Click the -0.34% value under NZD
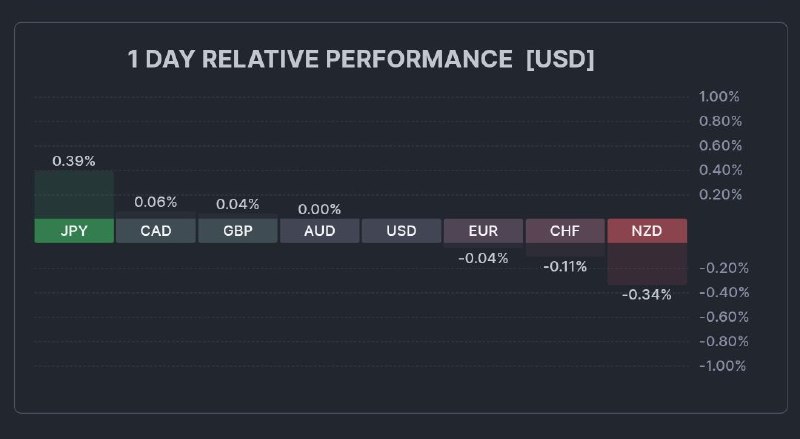The image size is (800, 439). pyautogui.click(x=647, y=295)
